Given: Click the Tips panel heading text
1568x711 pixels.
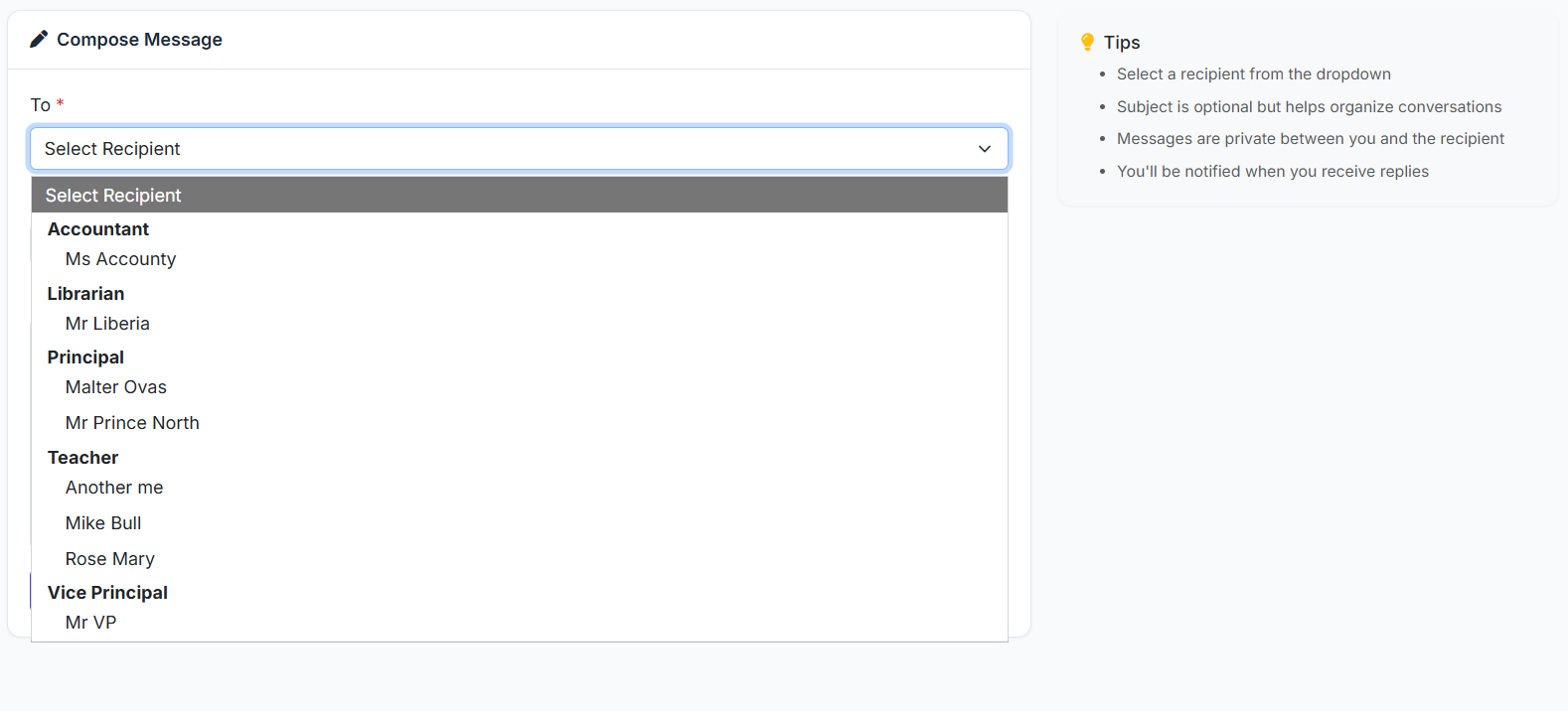Looking at the screenshot, I should click(1122, 43).
